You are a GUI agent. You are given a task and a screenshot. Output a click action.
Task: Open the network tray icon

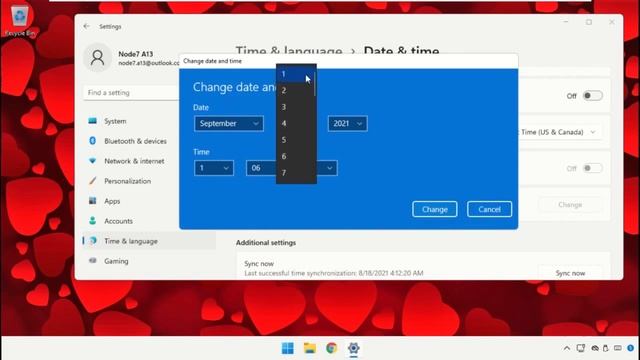580,348
